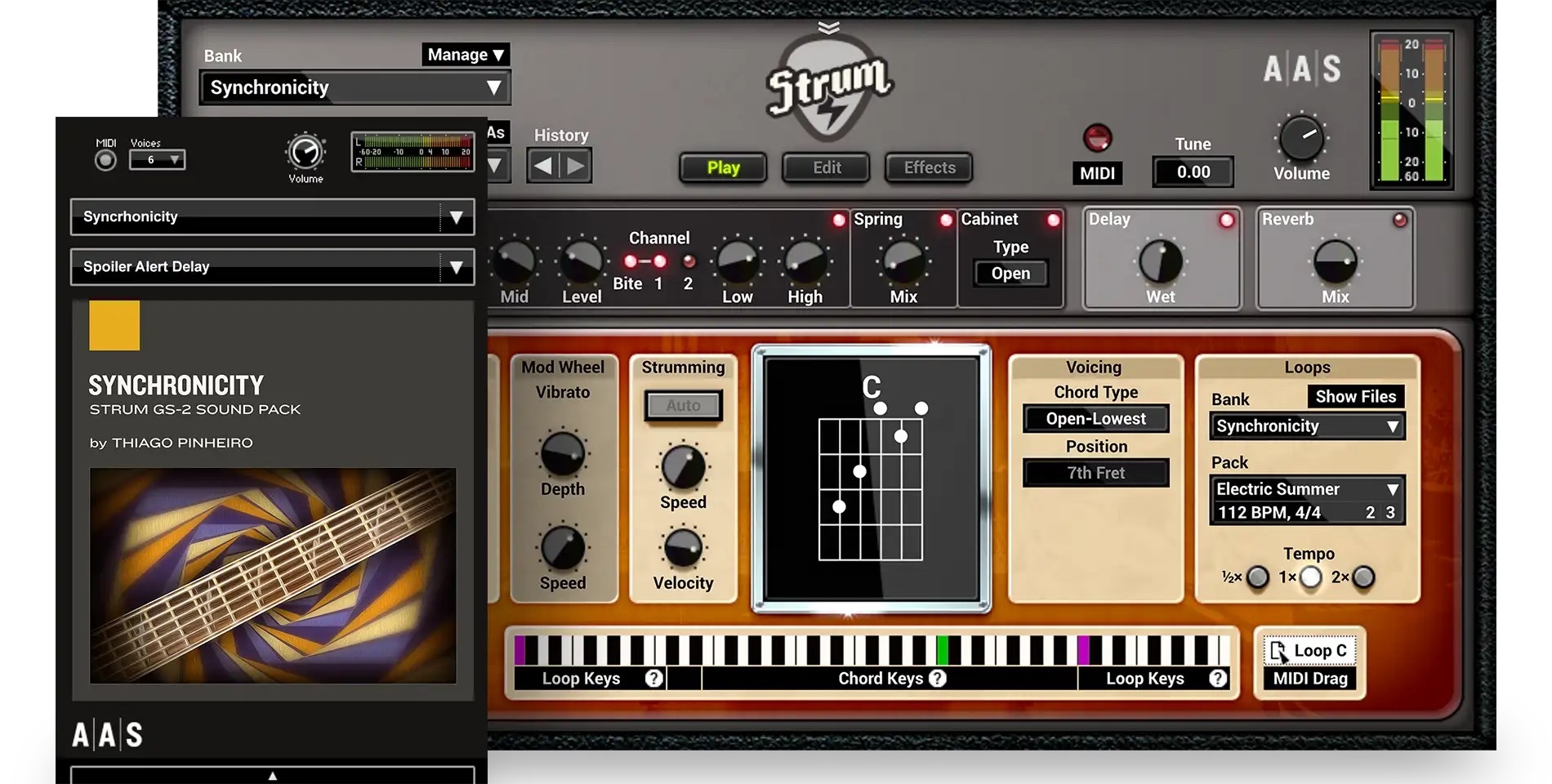Open the Loop Keys help question mark on the left
This screenshot has height=784, width=1552.
click(653, 678)
